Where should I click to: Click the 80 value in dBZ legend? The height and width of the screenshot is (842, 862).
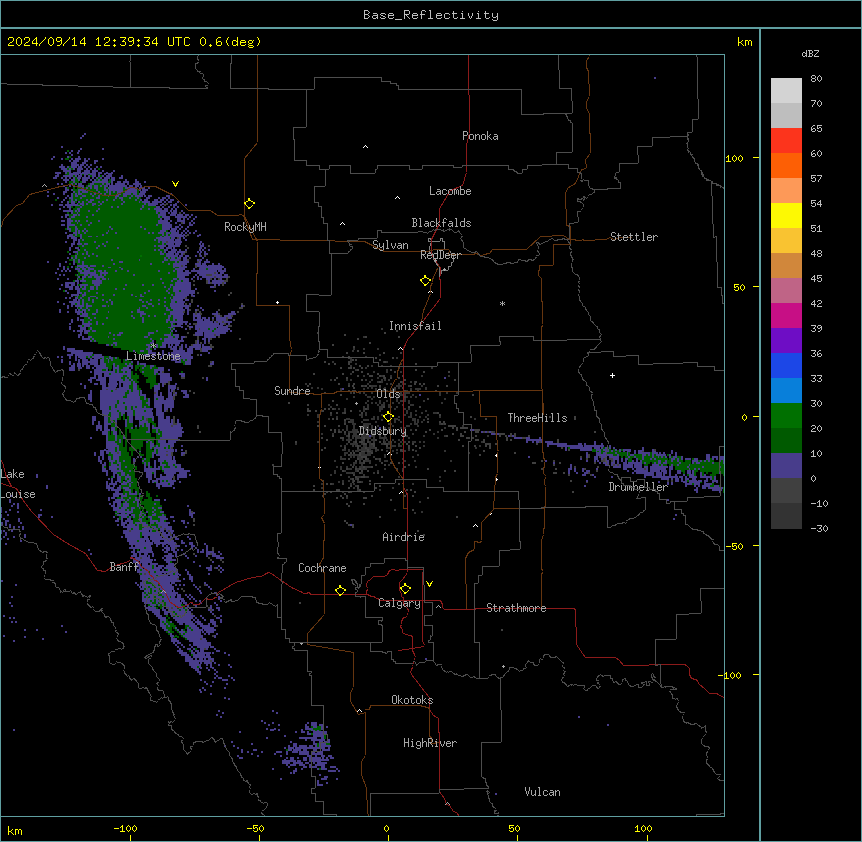[816, 79]
